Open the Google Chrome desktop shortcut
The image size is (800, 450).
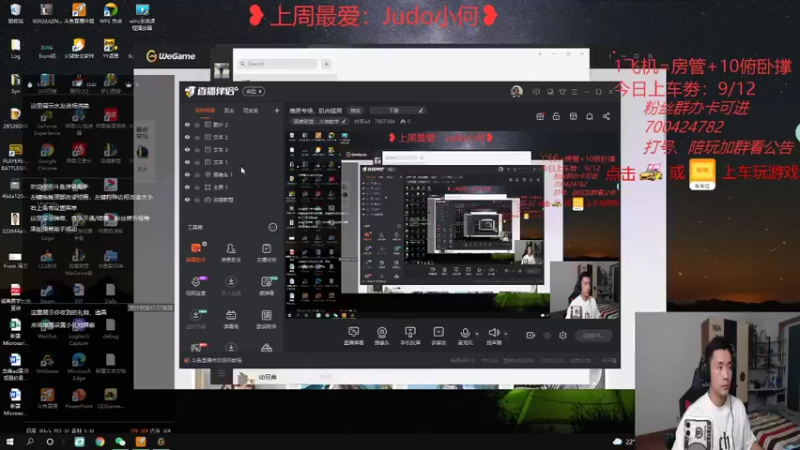pos(47,155)
